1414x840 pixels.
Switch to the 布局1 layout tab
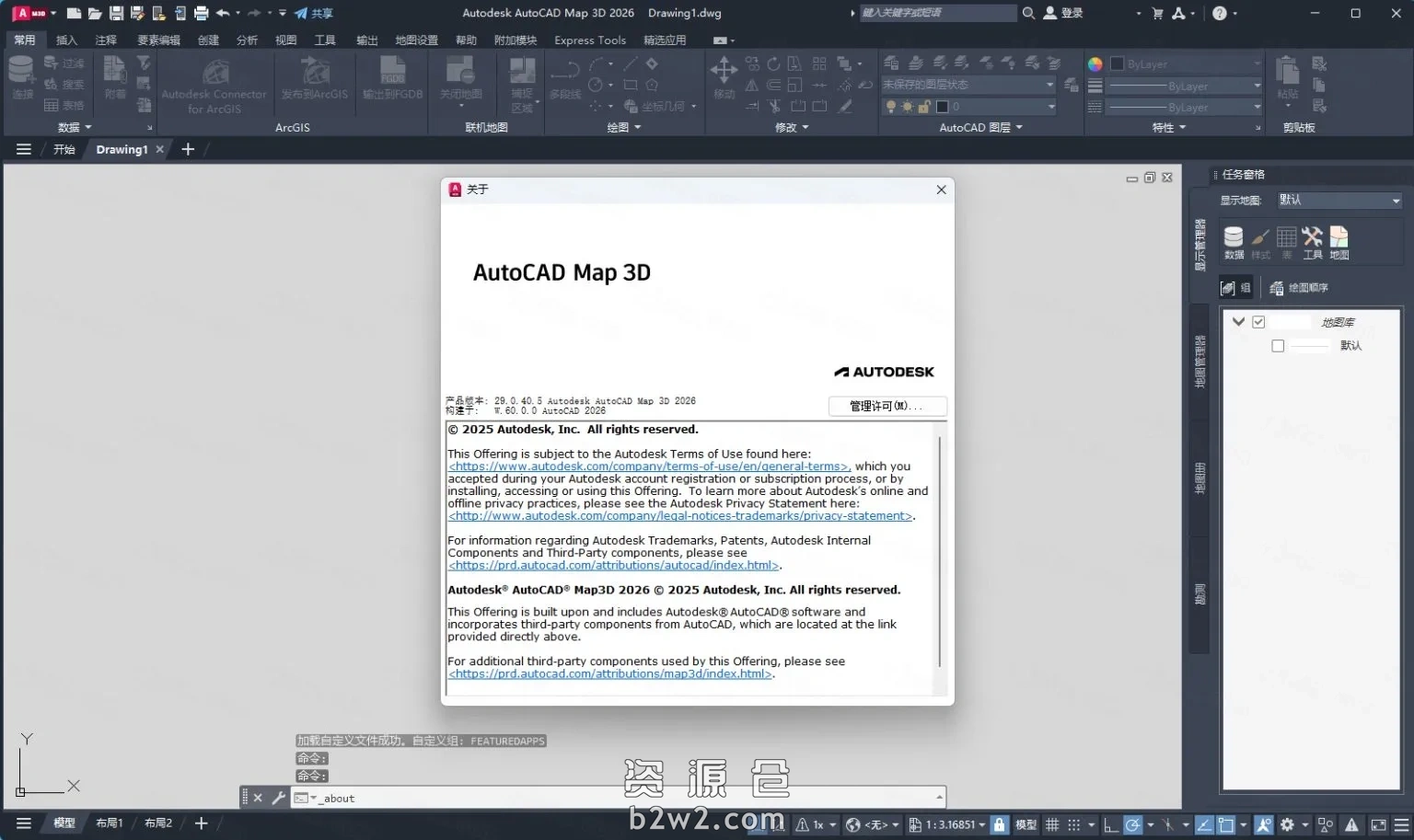pyautogui.click(x=109, y=822)
